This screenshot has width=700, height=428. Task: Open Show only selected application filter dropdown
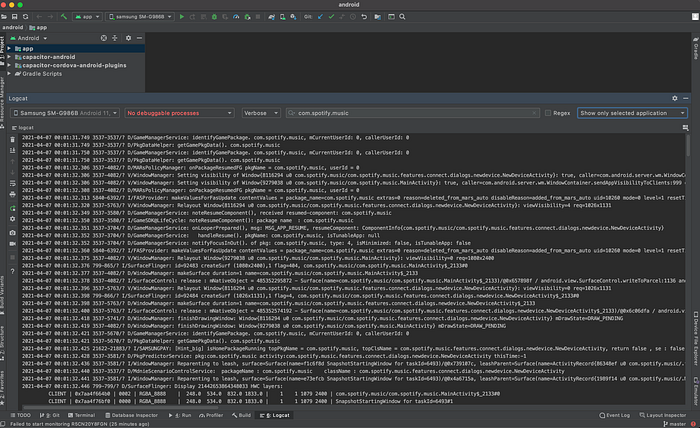click(x=632, y=113)
